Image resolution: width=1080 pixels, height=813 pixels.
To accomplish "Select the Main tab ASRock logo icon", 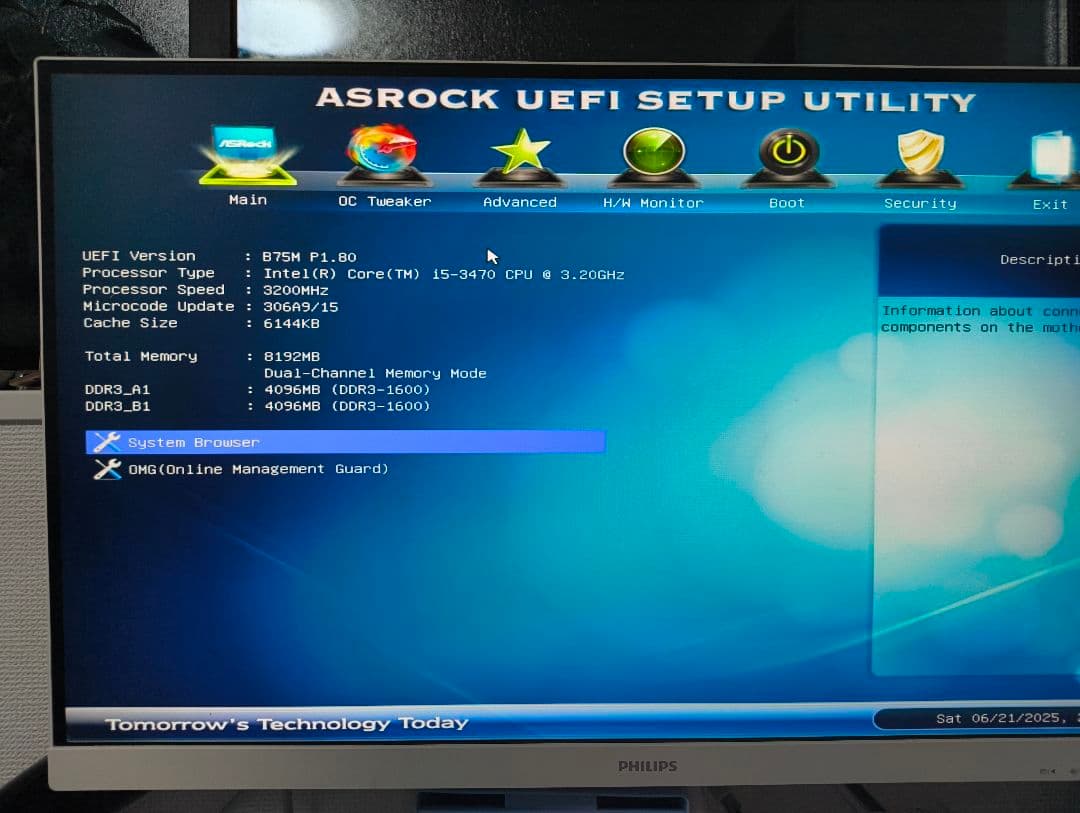I will (x=247, y=153).
